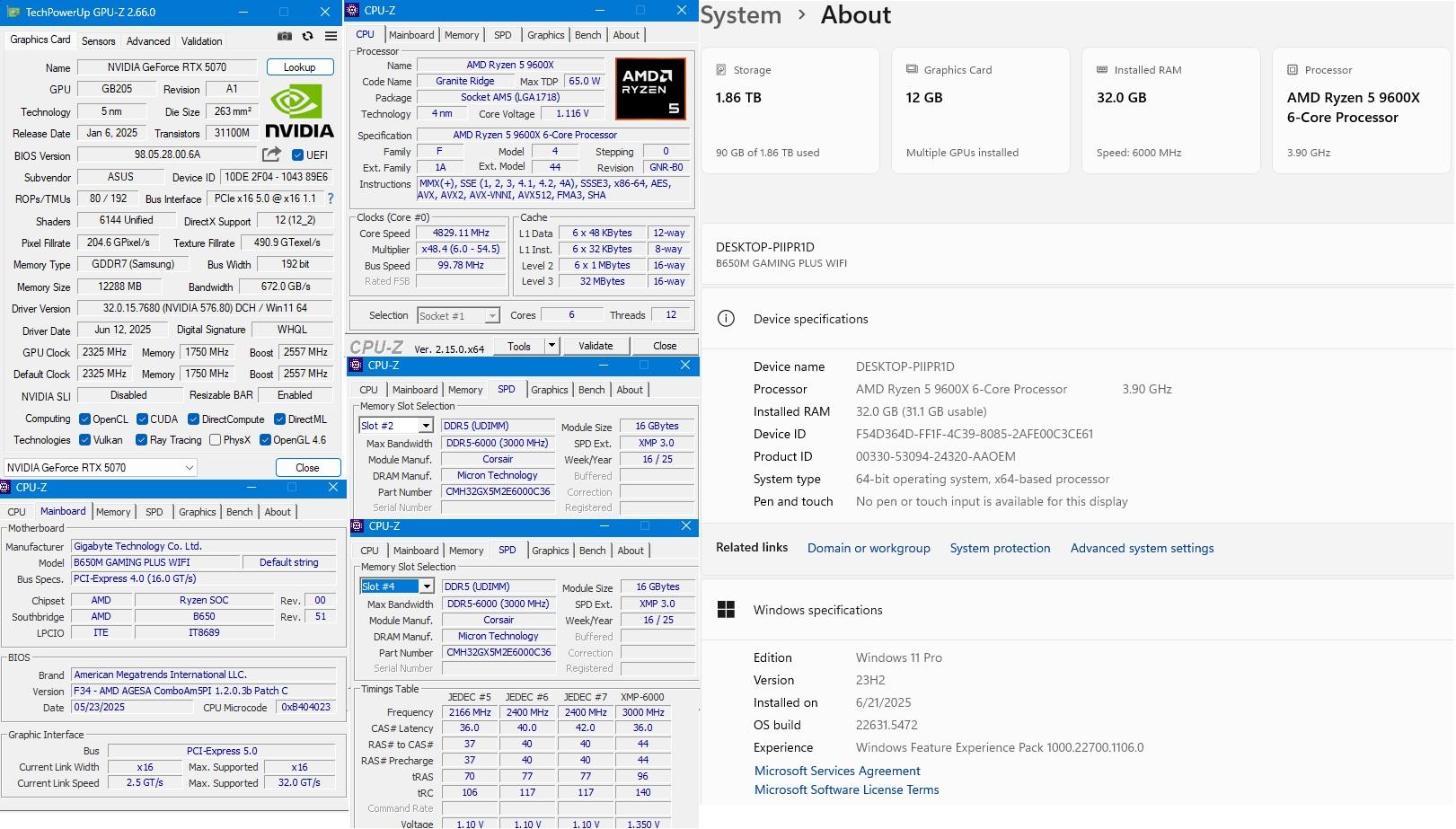The width and height of the screenshot is (1456, 829).
Task: Click the Device ID value in Device specifications
Action: [975, 434]
